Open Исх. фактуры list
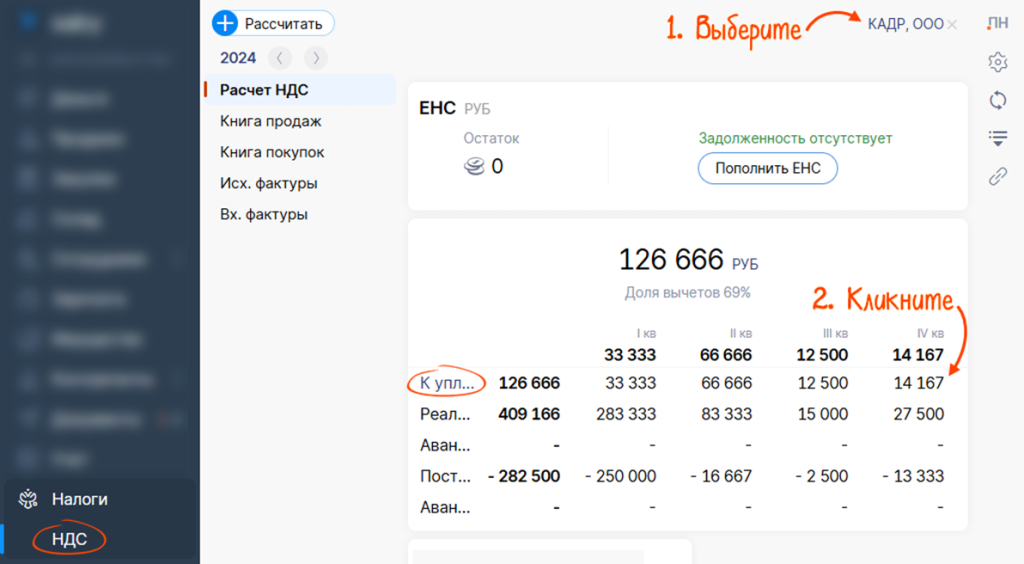This screenshot has width=1024, height=564. pos(268,183)
